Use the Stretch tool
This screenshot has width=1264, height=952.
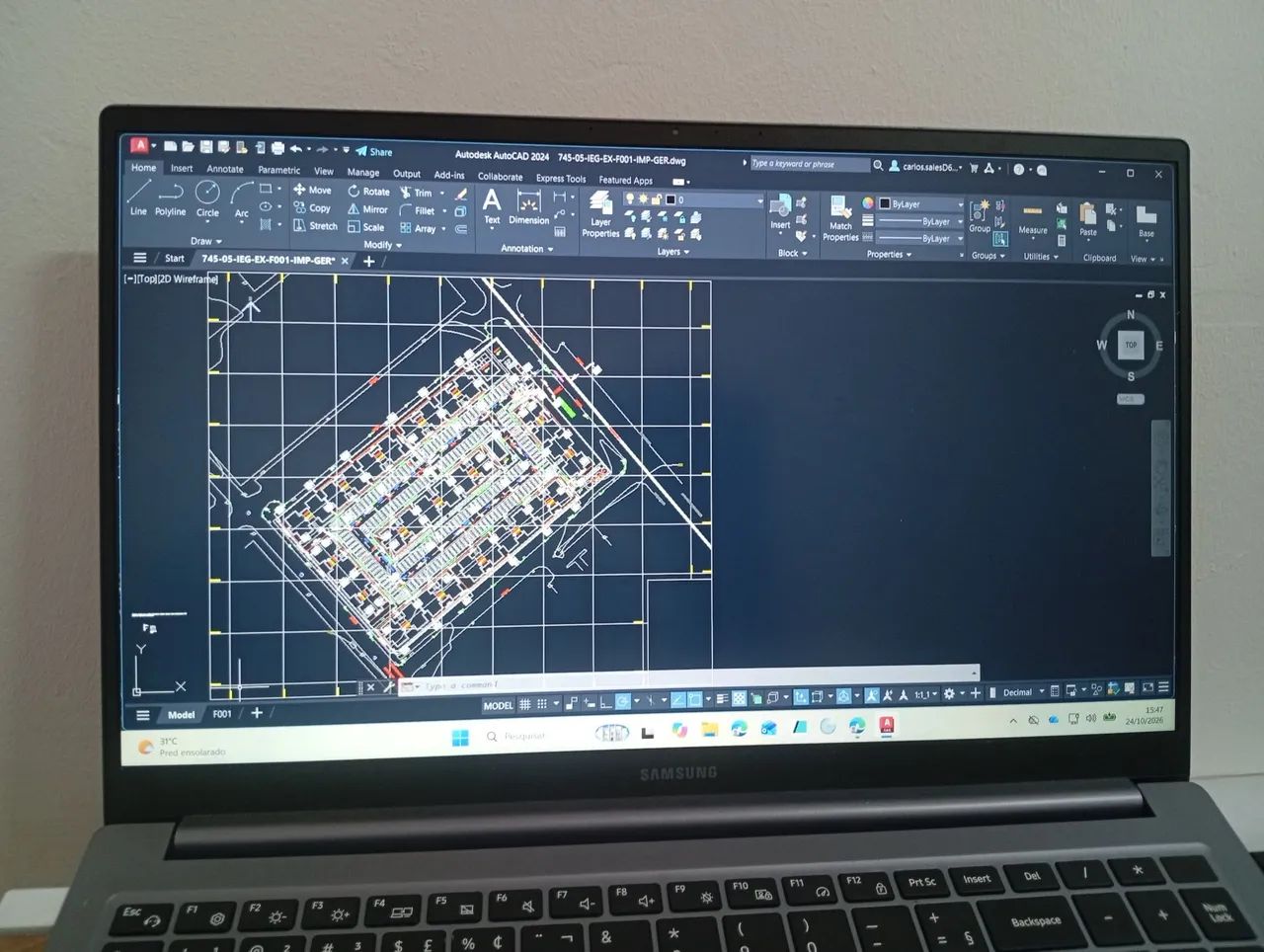315,226
